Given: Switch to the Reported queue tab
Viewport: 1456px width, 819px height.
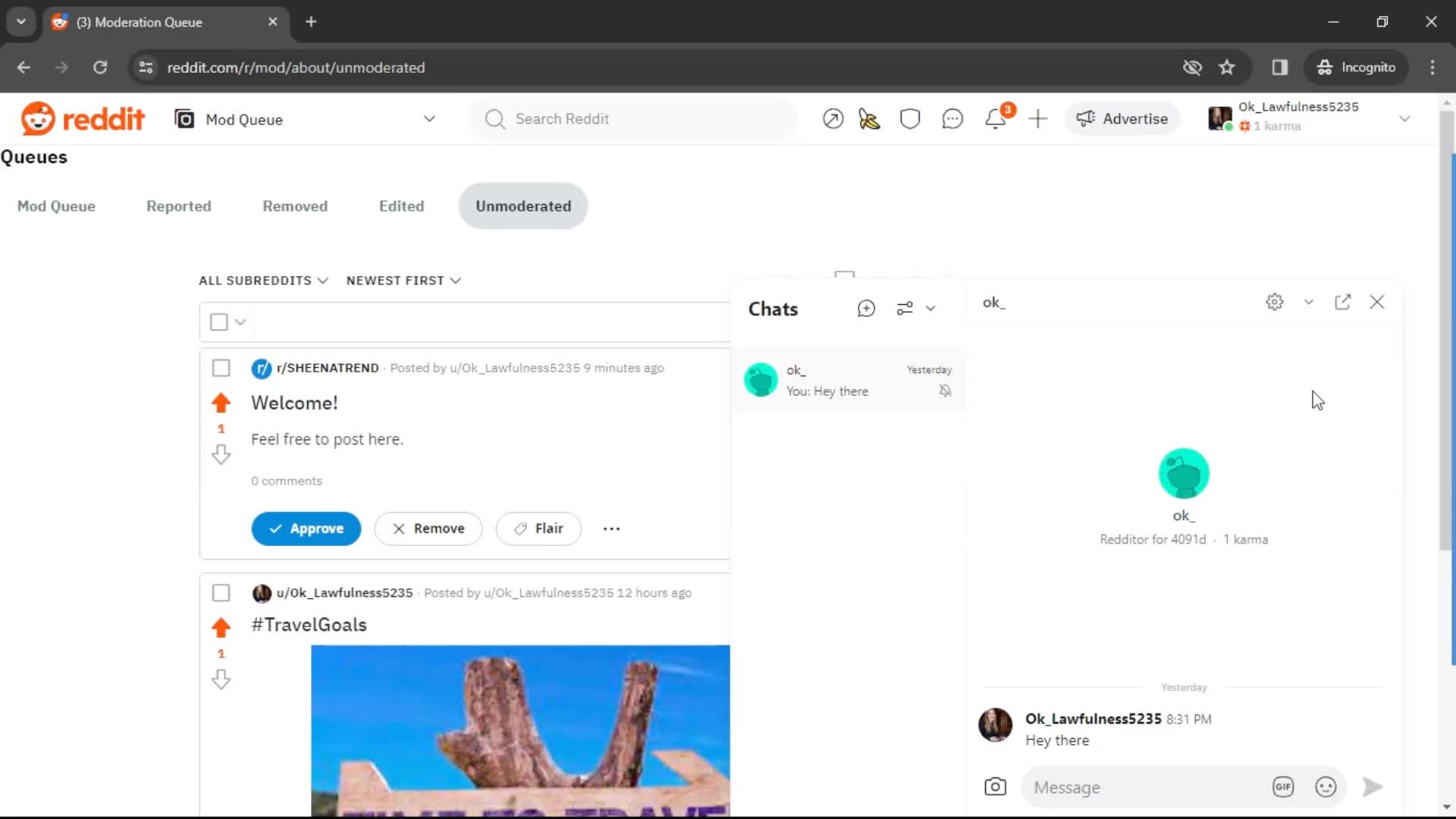Looking at the screenshot, I should pos(179,206).
